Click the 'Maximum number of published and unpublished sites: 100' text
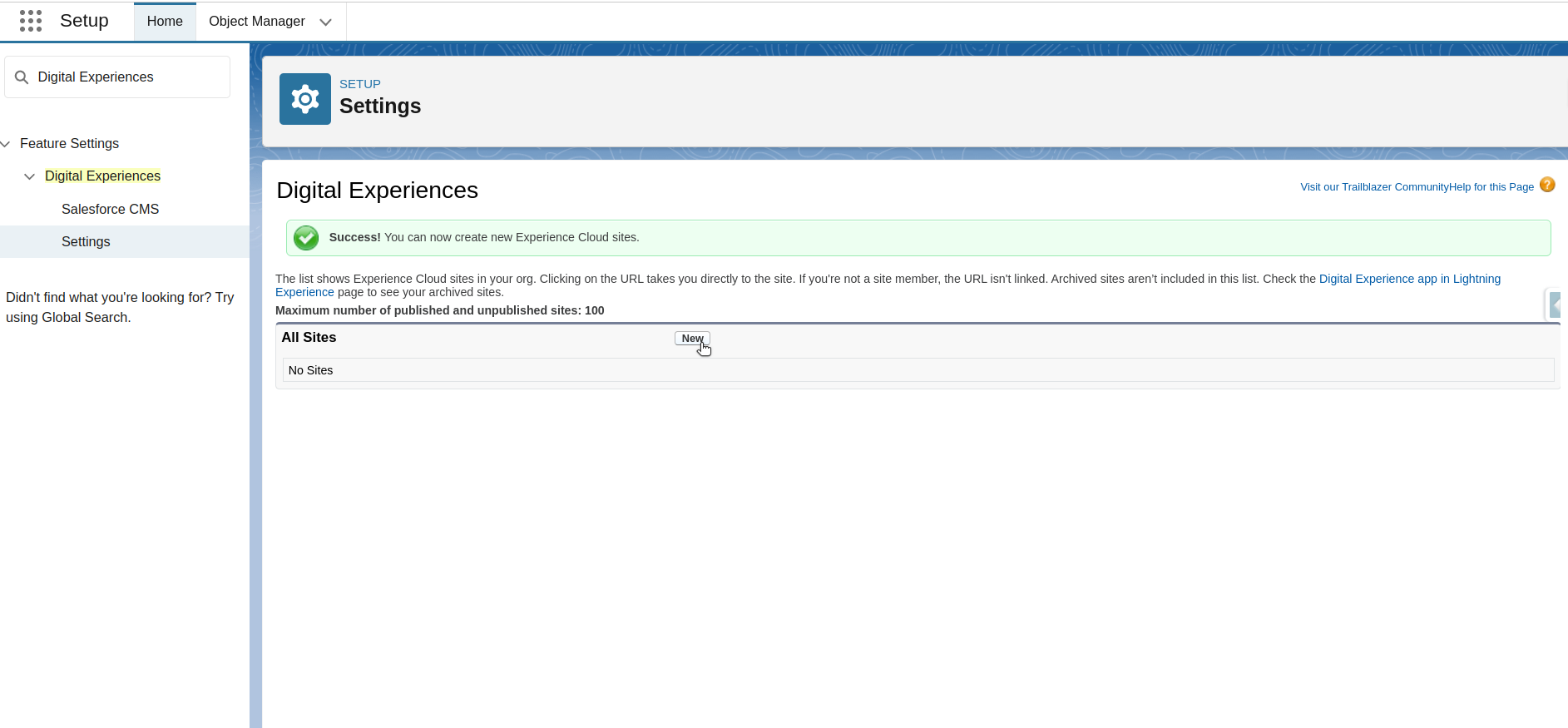 [x=439, y=310]
